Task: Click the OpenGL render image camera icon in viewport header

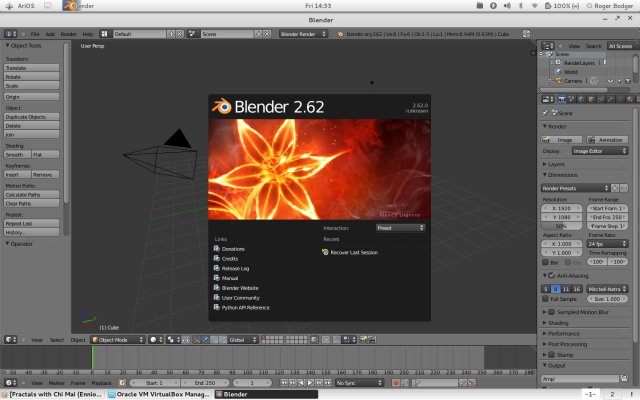Action: point(363,340)
